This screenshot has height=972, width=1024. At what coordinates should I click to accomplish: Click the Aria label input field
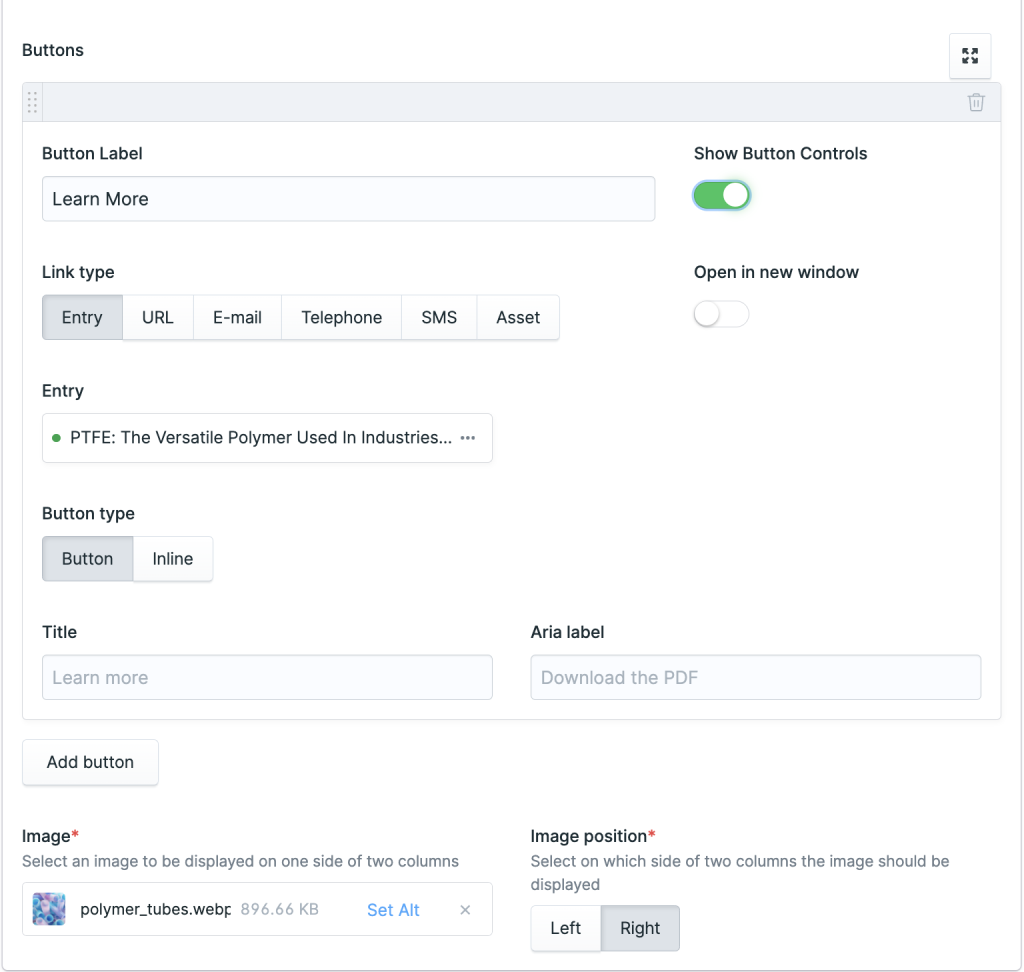755,677
